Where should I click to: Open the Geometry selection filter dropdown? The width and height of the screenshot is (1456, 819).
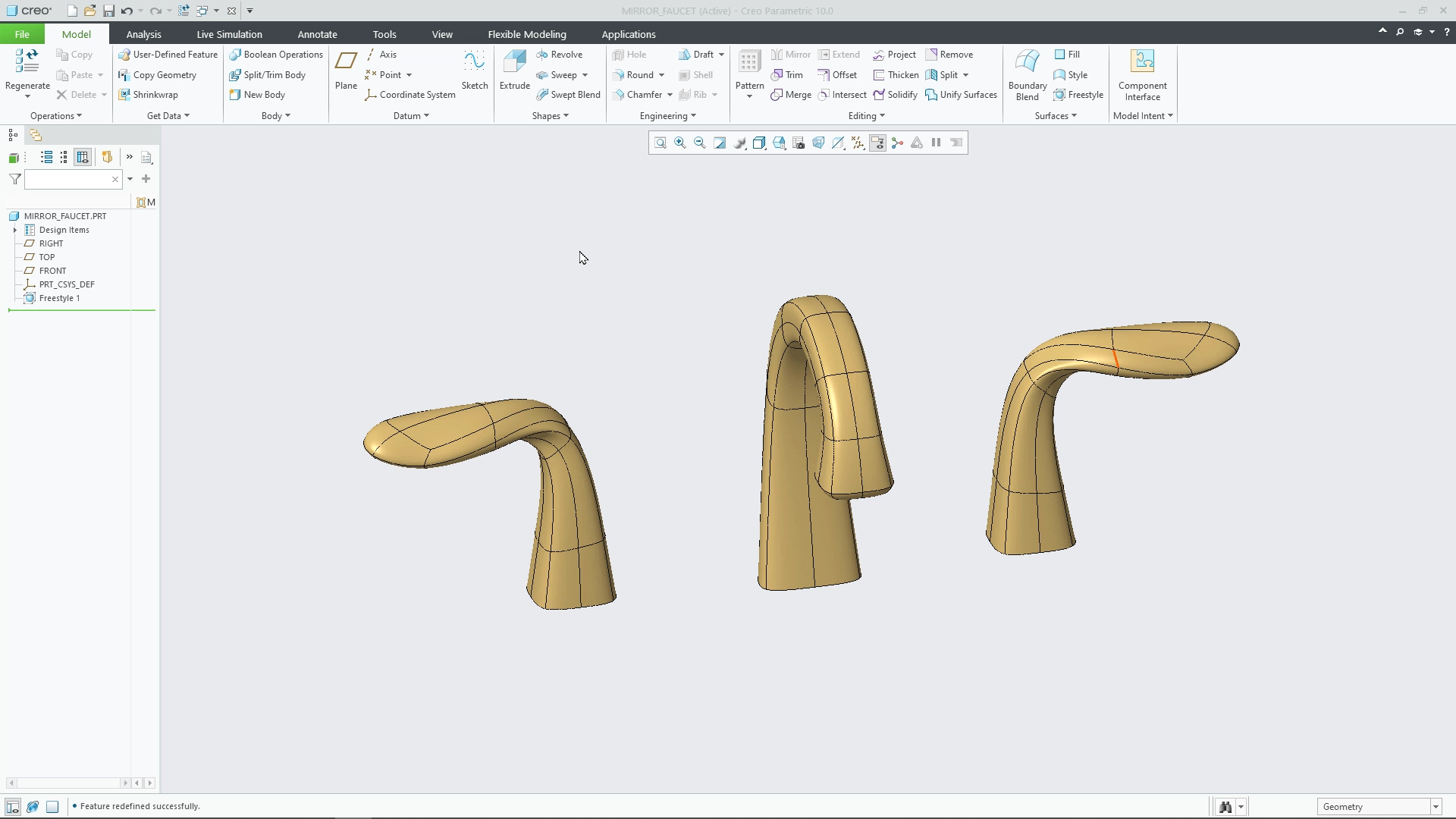click(1434, 806)
